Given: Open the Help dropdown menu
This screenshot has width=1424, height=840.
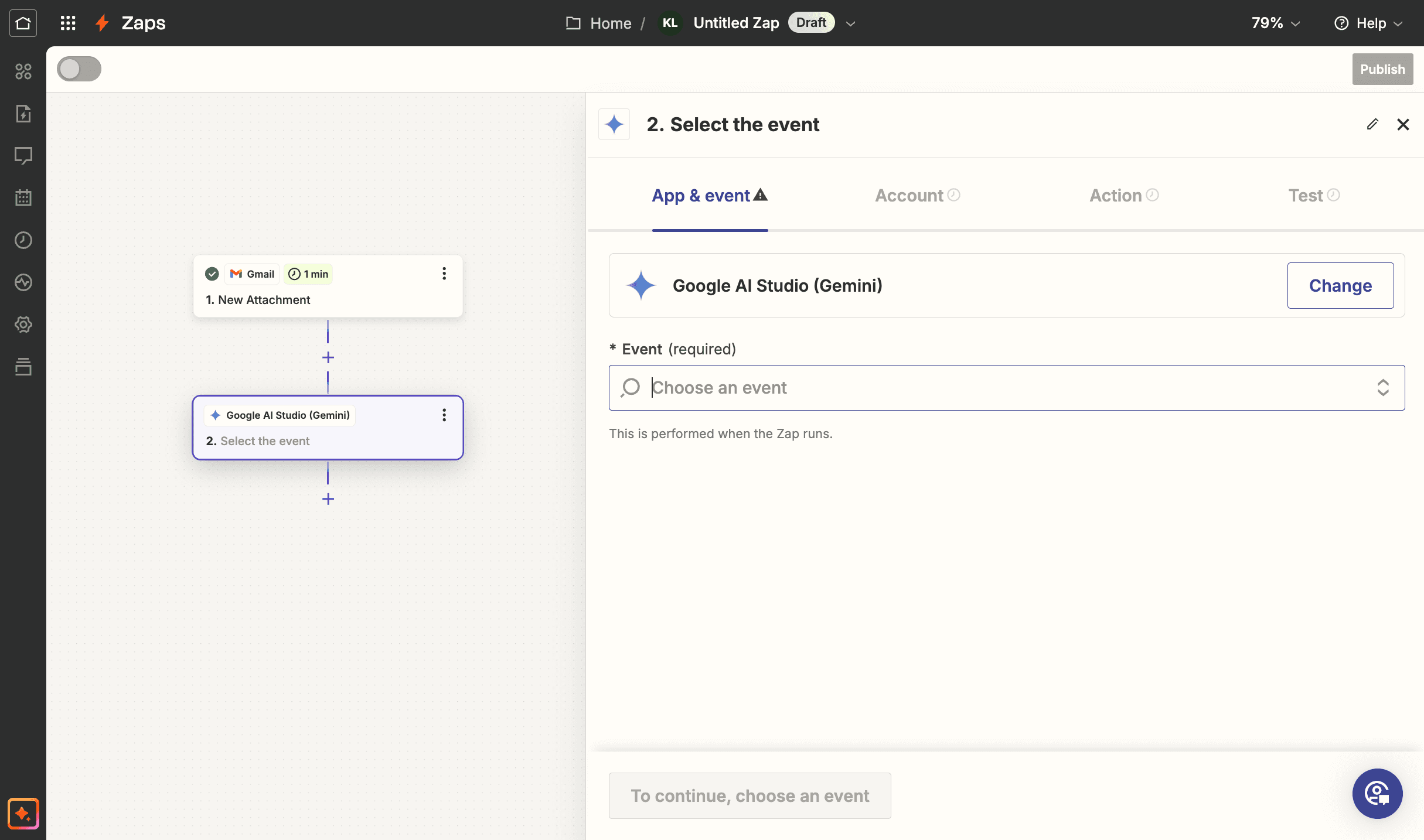Looking at the screenshot, I should pyautogui.click(x=1368, y=23).
